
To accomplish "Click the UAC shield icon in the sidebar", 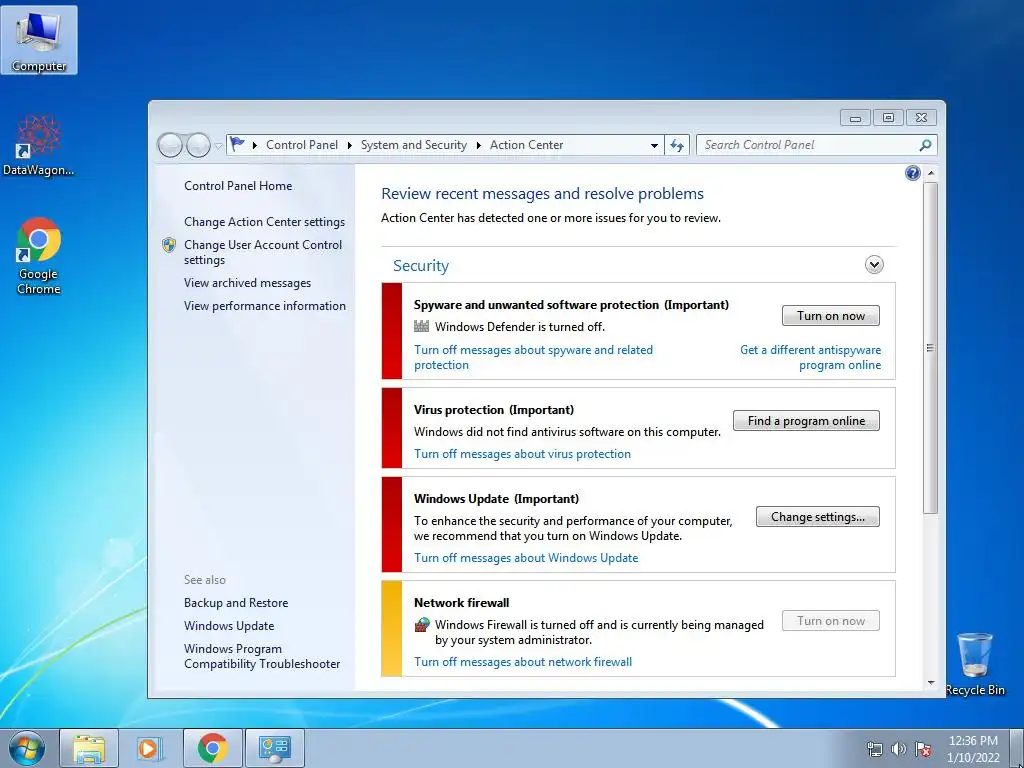I will (168, 245).
